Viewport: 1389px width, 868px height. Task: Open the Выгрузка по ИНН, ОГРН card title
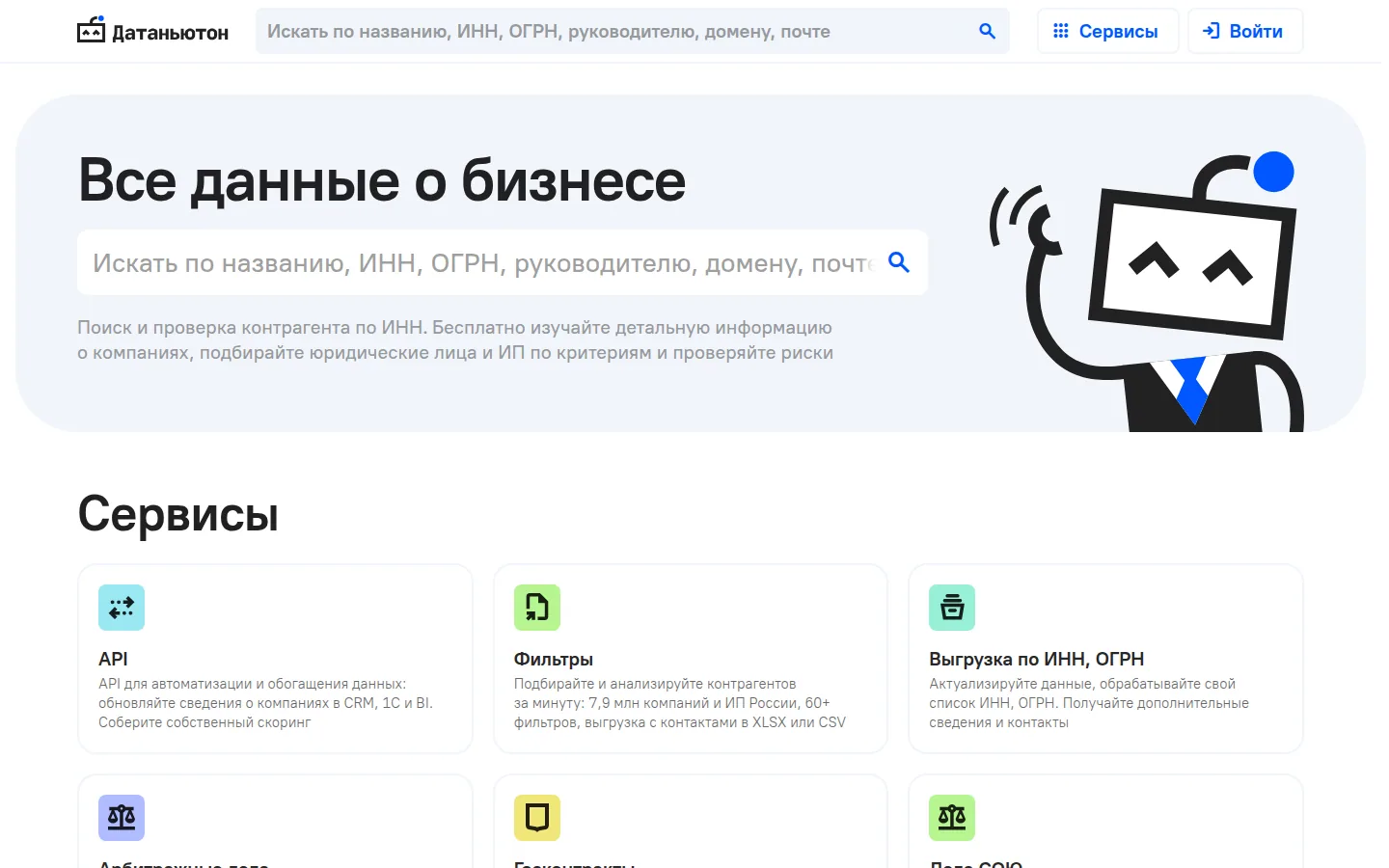tap(1037, 659)
